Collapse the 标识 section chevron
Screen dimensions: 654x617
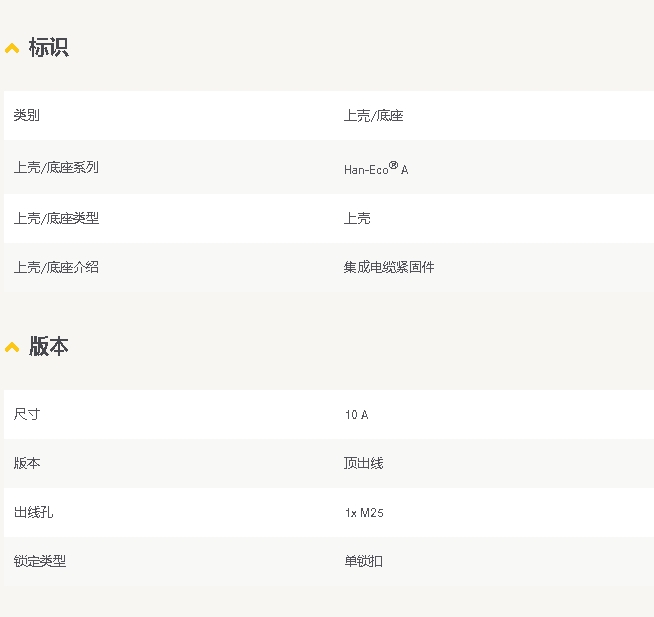pos(12,48)
